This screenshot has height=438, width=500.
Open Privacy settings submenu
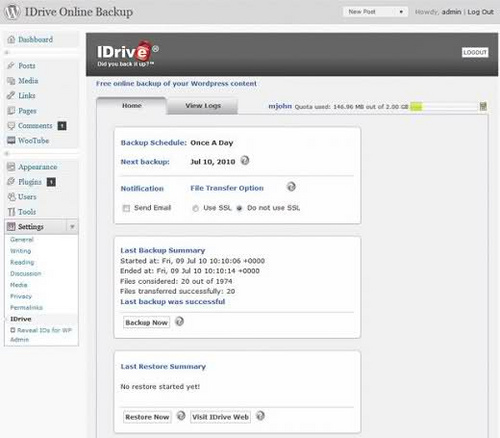(x=21, y=296)
